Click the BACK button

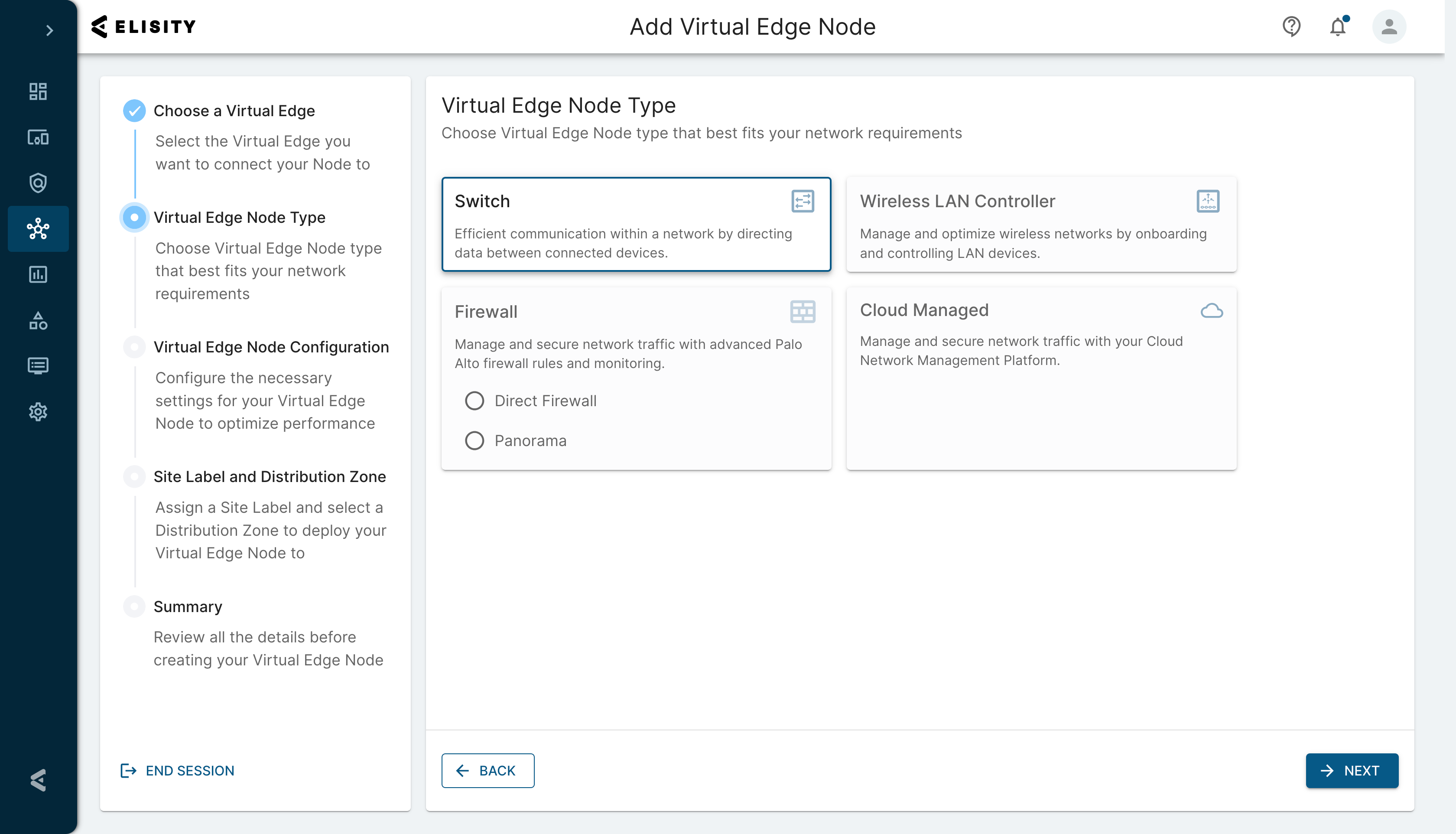click(x=488, y=770)
